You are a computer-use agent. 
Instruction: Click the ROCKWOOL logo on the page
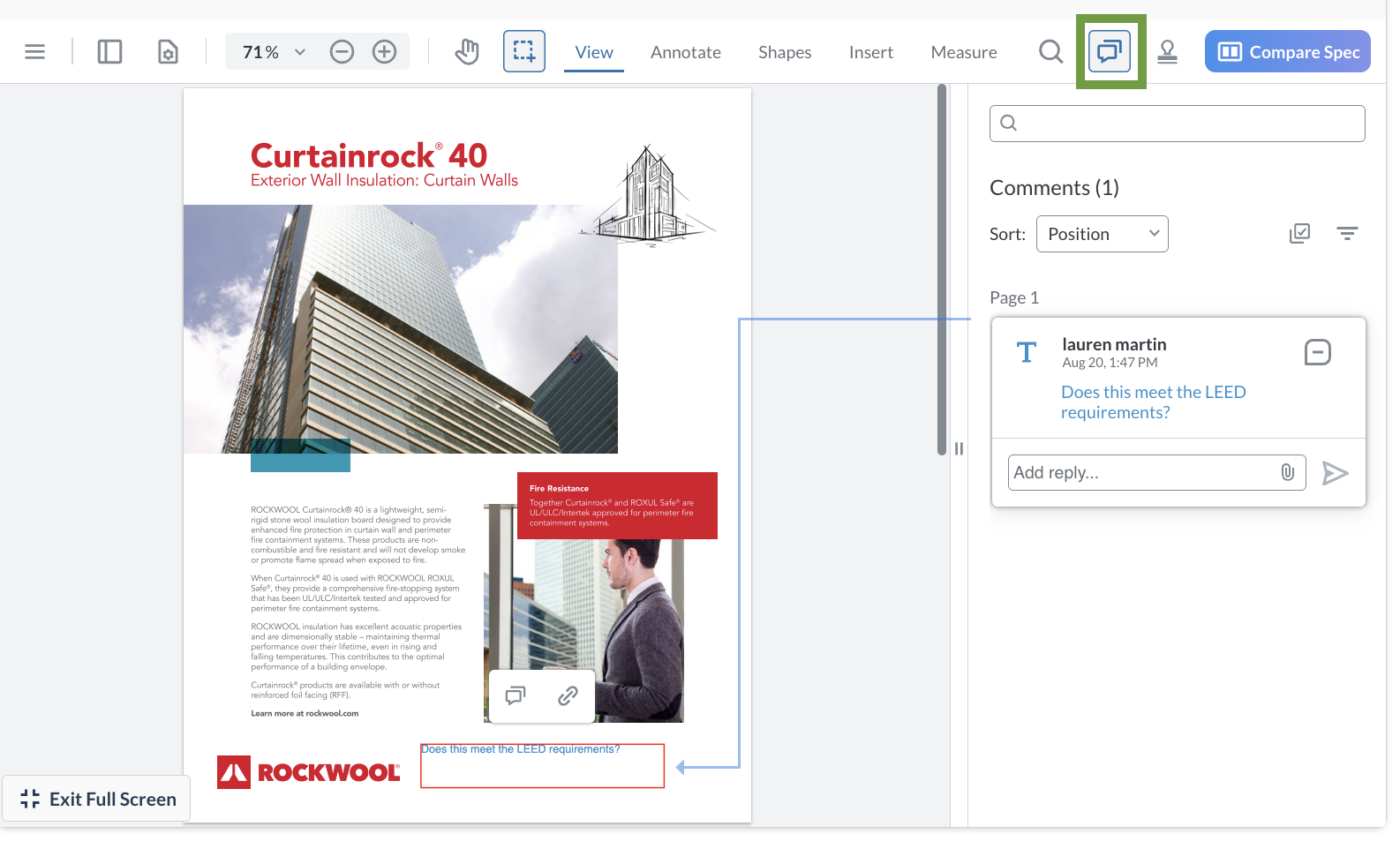tap(308, 772)
